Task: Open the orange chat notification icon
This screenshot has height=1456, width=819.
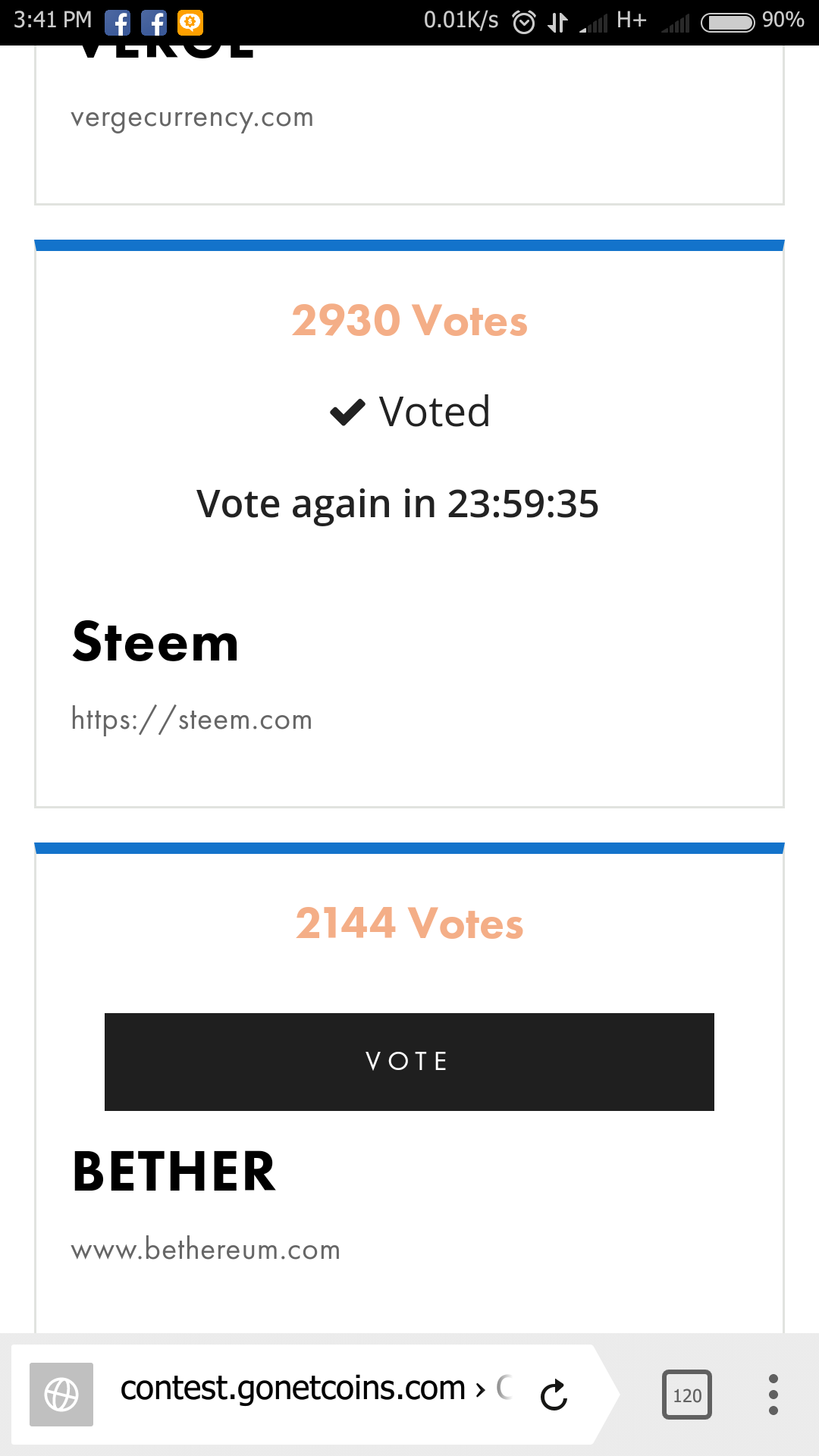Action: (190, 23)
